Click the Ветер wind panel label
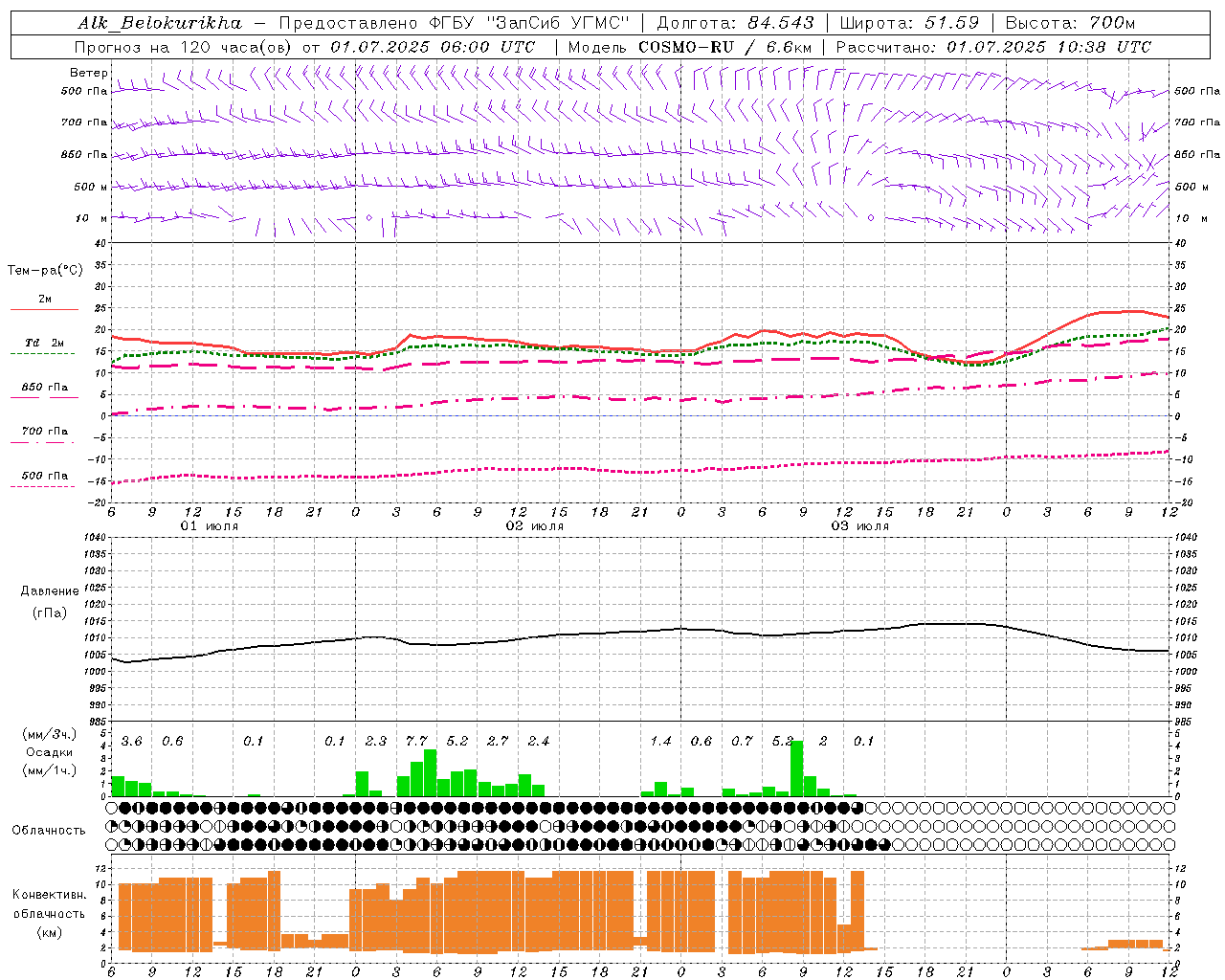1225x980 pixels. [x=88, y=73]
